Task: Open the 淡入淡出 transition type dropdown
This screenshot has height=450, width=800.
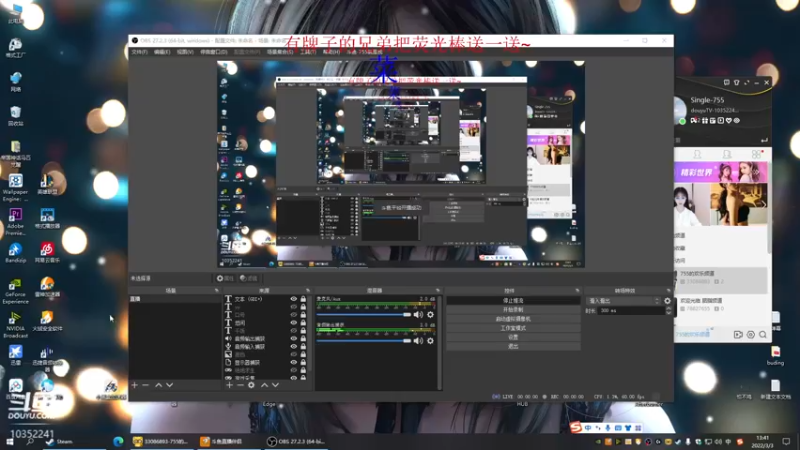Action: pos(624,301)
